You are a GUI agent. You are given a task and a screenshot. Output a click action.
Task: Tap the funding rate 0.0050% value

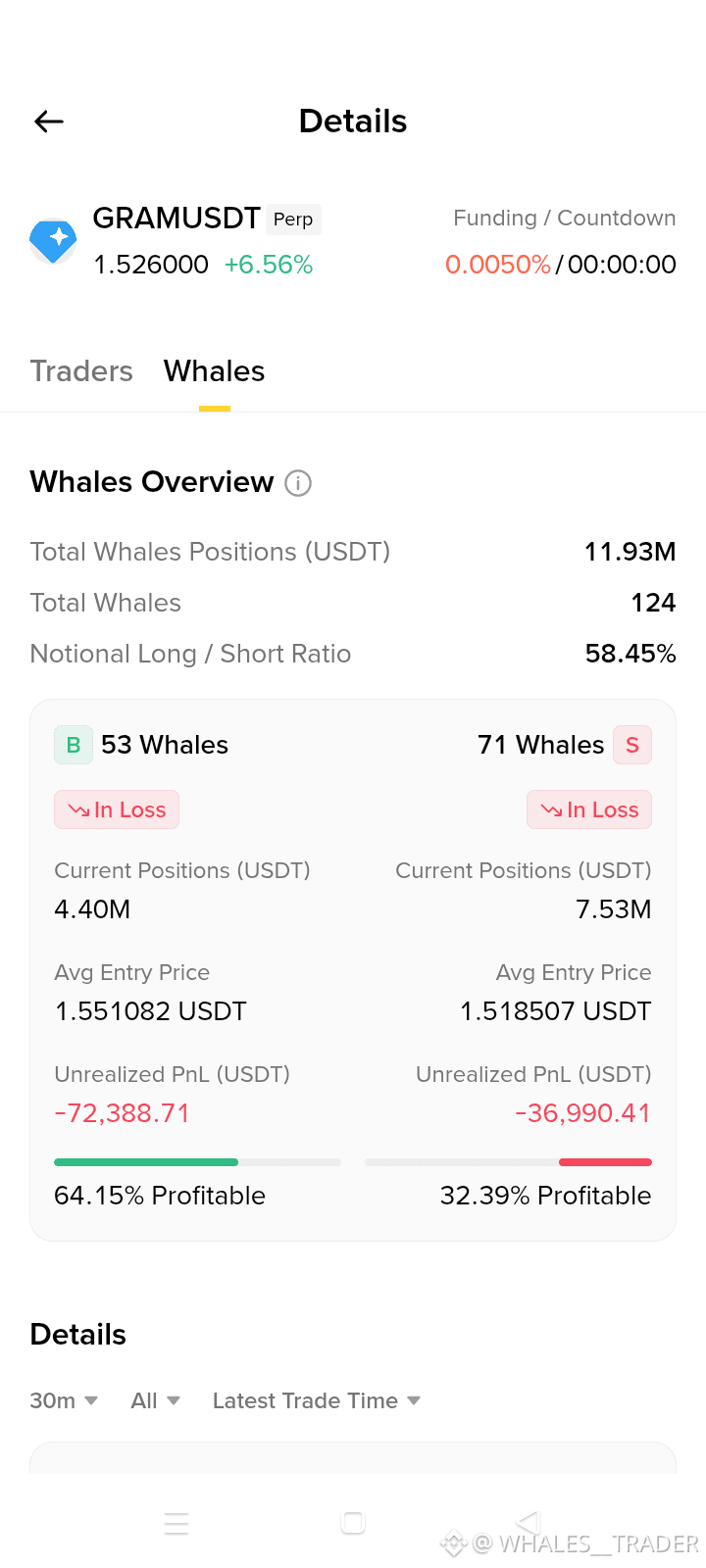498,265
